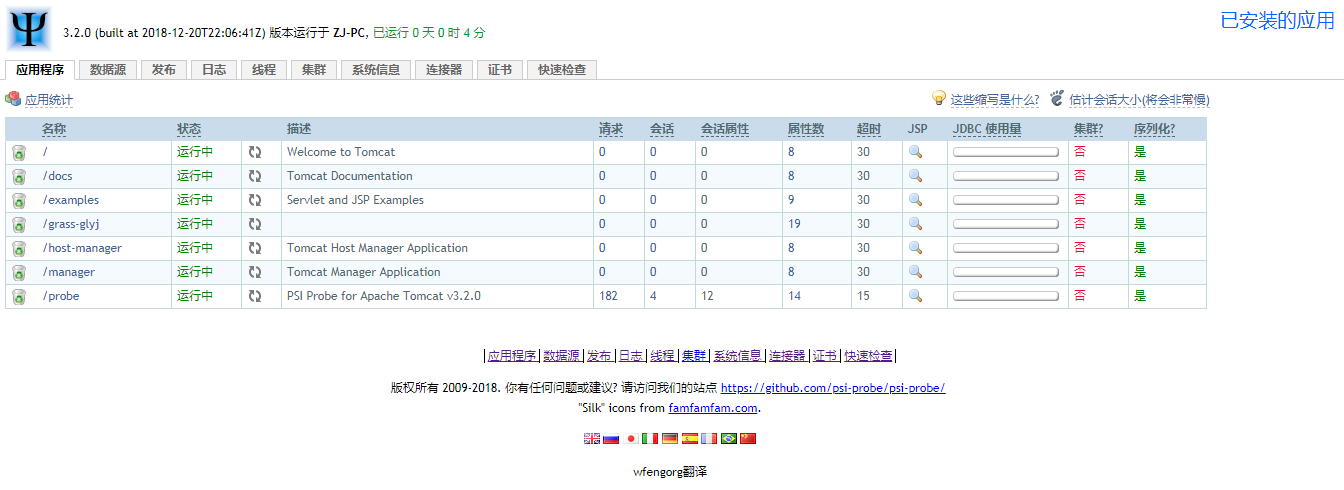The image size is (1344, 490).
Task: Undeploy /docs using its trash icon
Action: (19, 176)
